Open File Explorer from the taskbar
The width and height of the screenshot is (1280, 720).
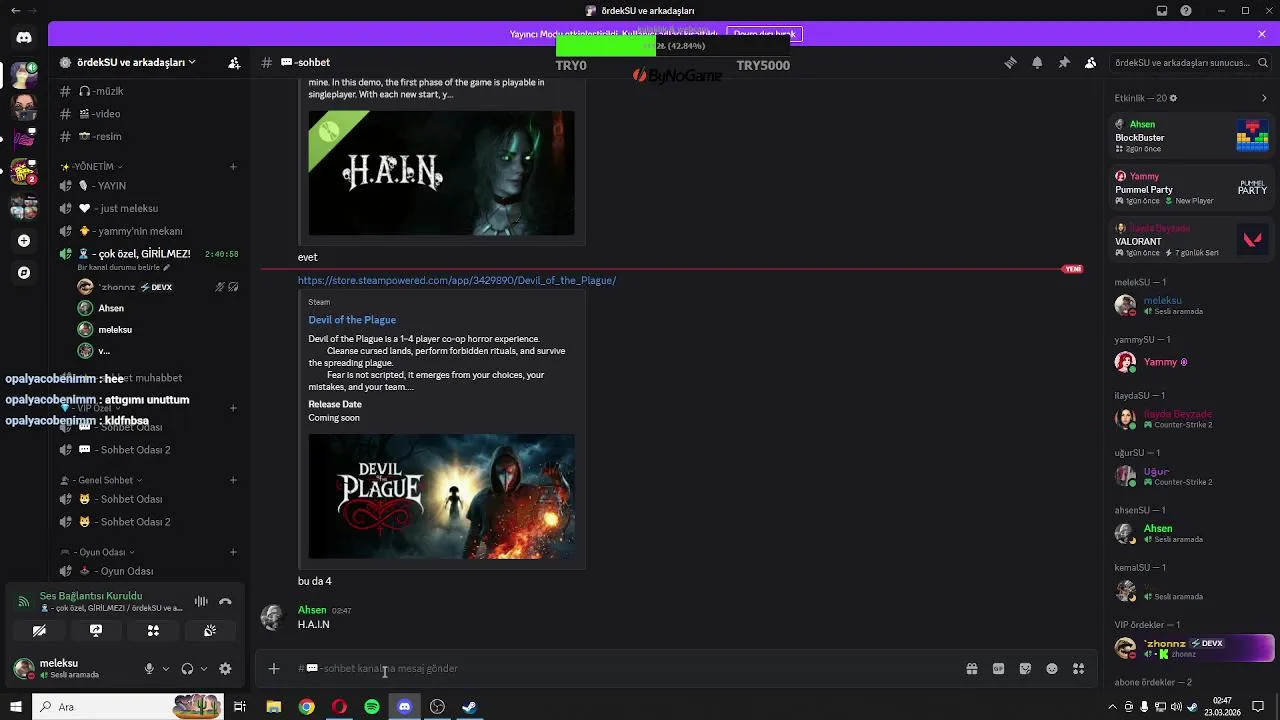pyautogui.click(x=274, y=707)
